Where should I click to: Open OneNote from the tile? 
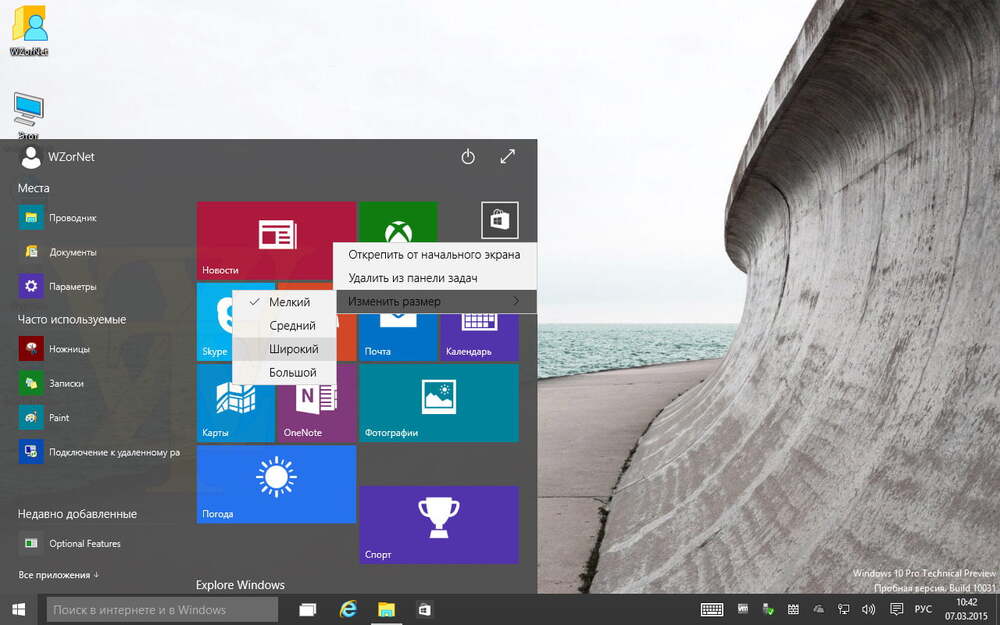(x=316, y=405)
